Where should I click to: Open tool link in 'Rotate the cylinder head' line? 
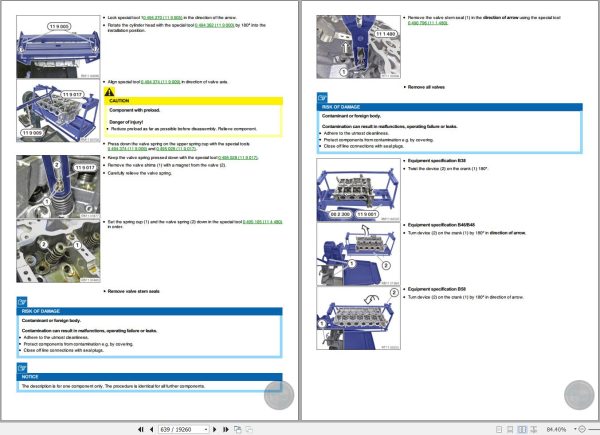tap(214, 25)
